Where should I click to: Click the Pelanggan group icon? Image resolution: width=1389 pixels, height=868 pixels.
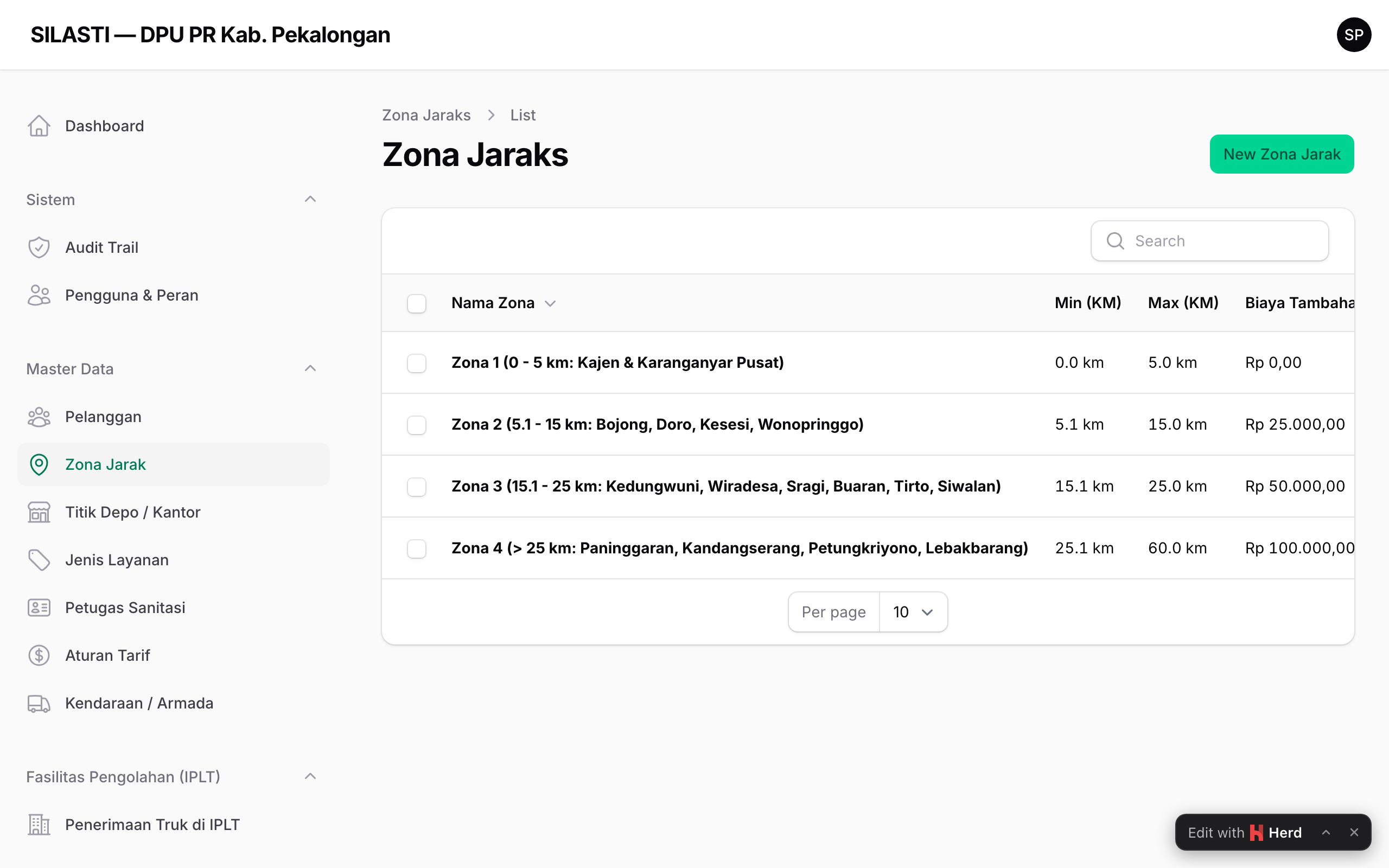coord(39,417)
